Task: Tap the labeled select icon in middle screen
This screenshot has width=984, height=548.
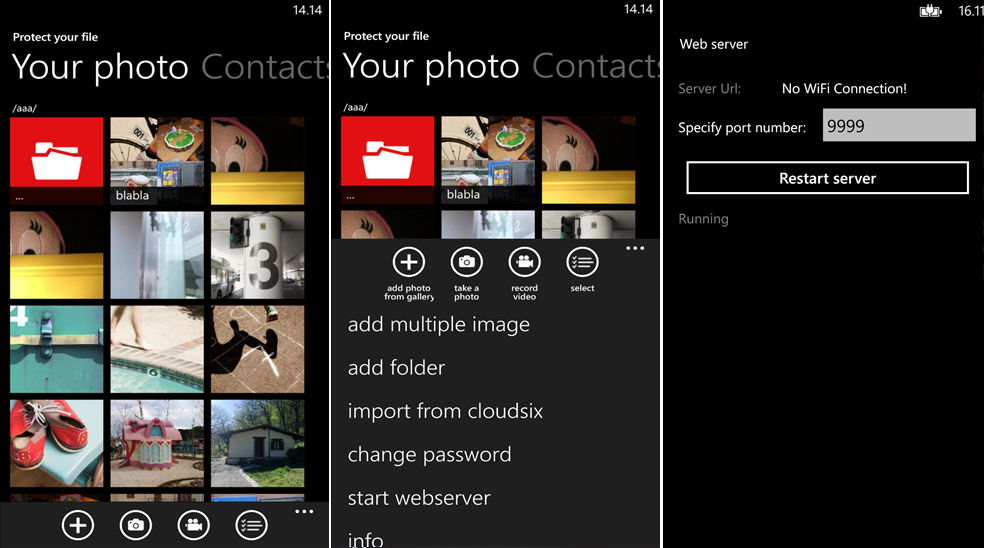Action: coord(582,262)
